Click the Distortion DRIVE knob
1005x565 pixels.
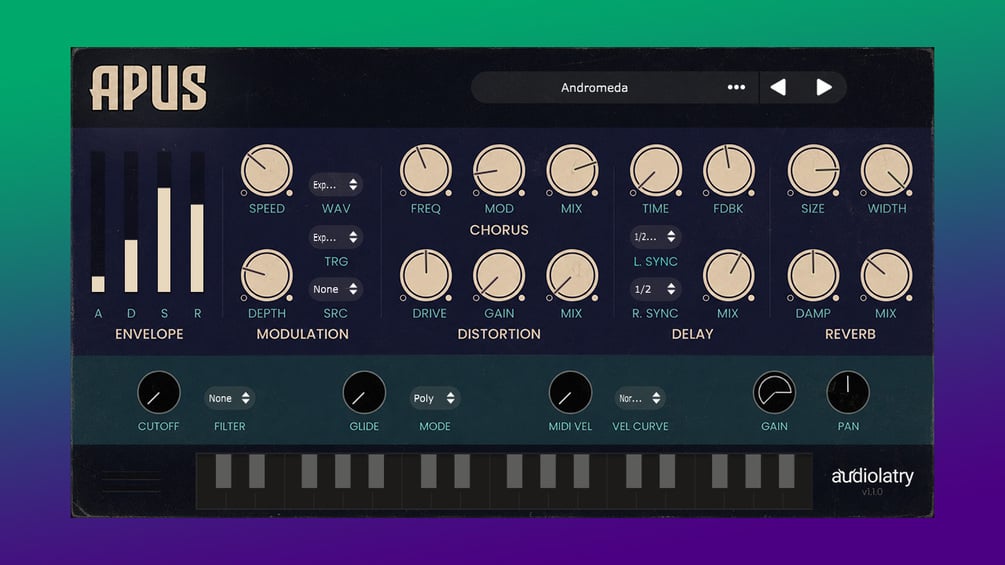tap(426, 275)
